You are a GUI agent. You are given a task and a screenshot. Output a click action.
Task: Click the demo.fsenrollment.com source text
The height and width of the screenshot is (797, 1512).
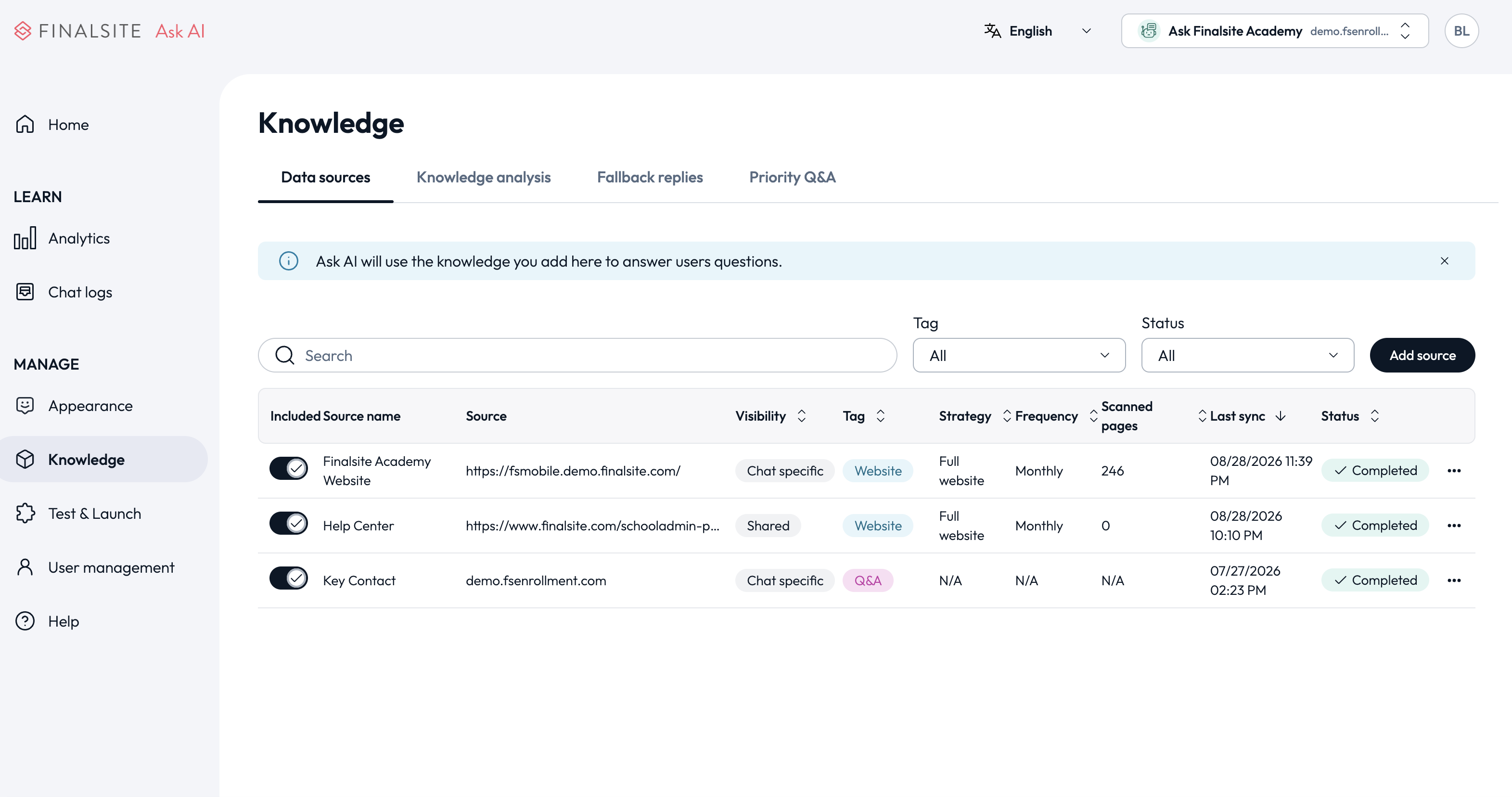point(536,580)
